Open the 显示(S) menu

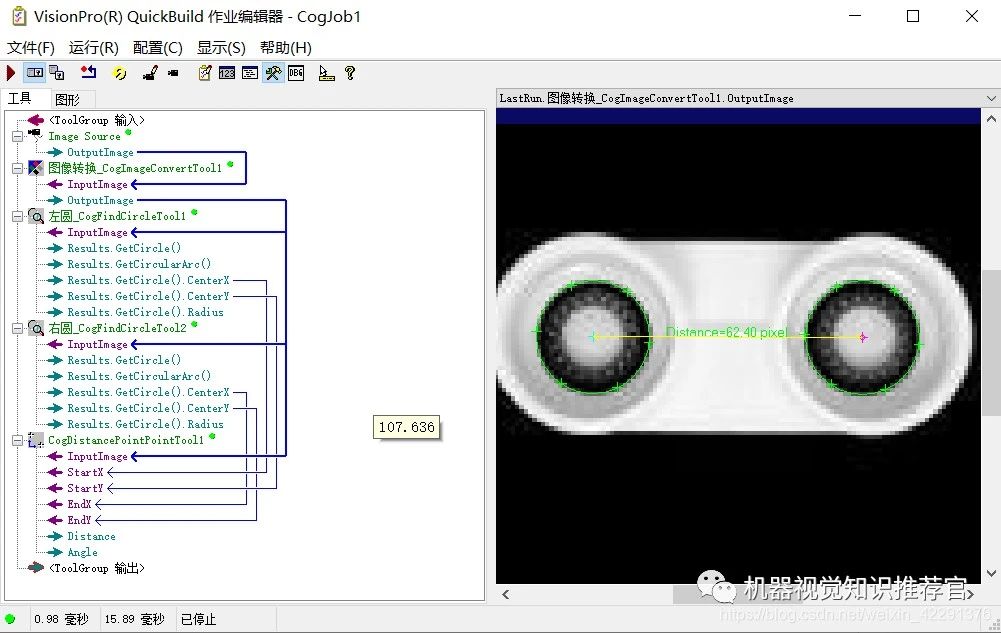tap(221, 48)
